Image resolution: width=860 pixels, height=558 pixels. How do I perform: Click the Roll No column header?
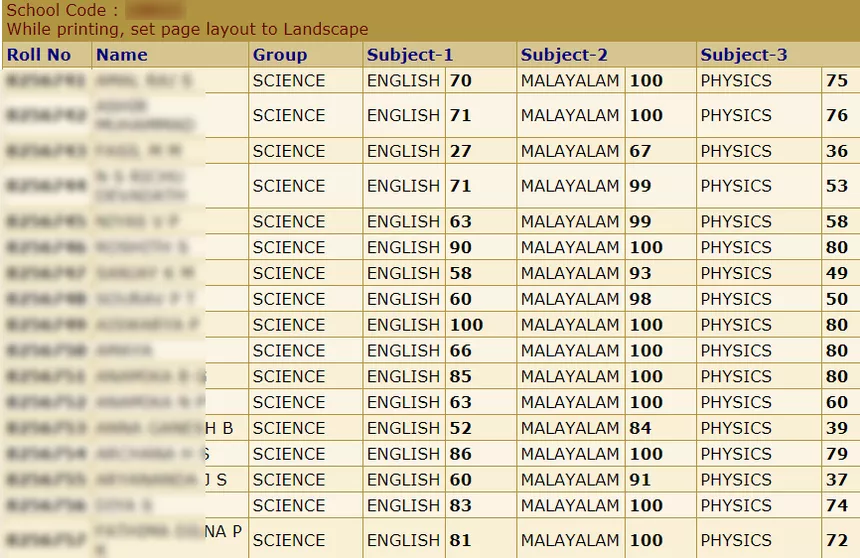tap(39, 55)
